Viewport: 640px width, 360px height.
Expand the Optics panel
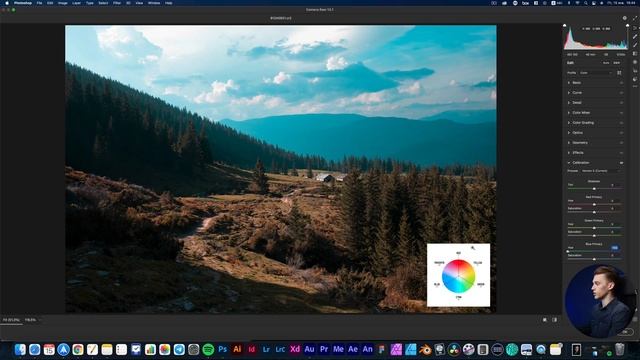pyautogui.click(x=577, y=133)
